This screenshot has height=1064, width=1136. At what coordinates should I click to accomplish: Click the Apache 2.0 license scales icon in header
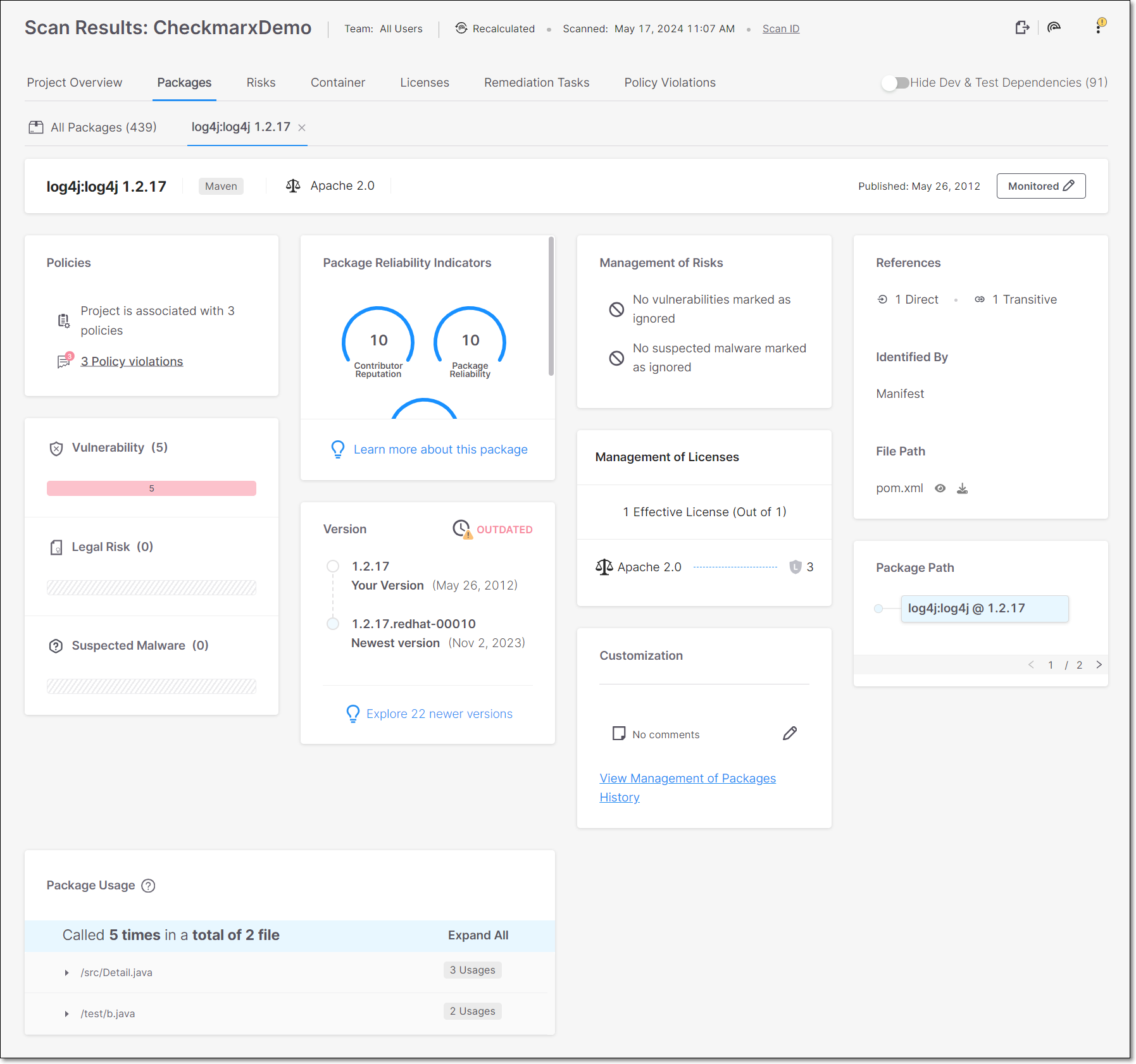tap(292, 185)
